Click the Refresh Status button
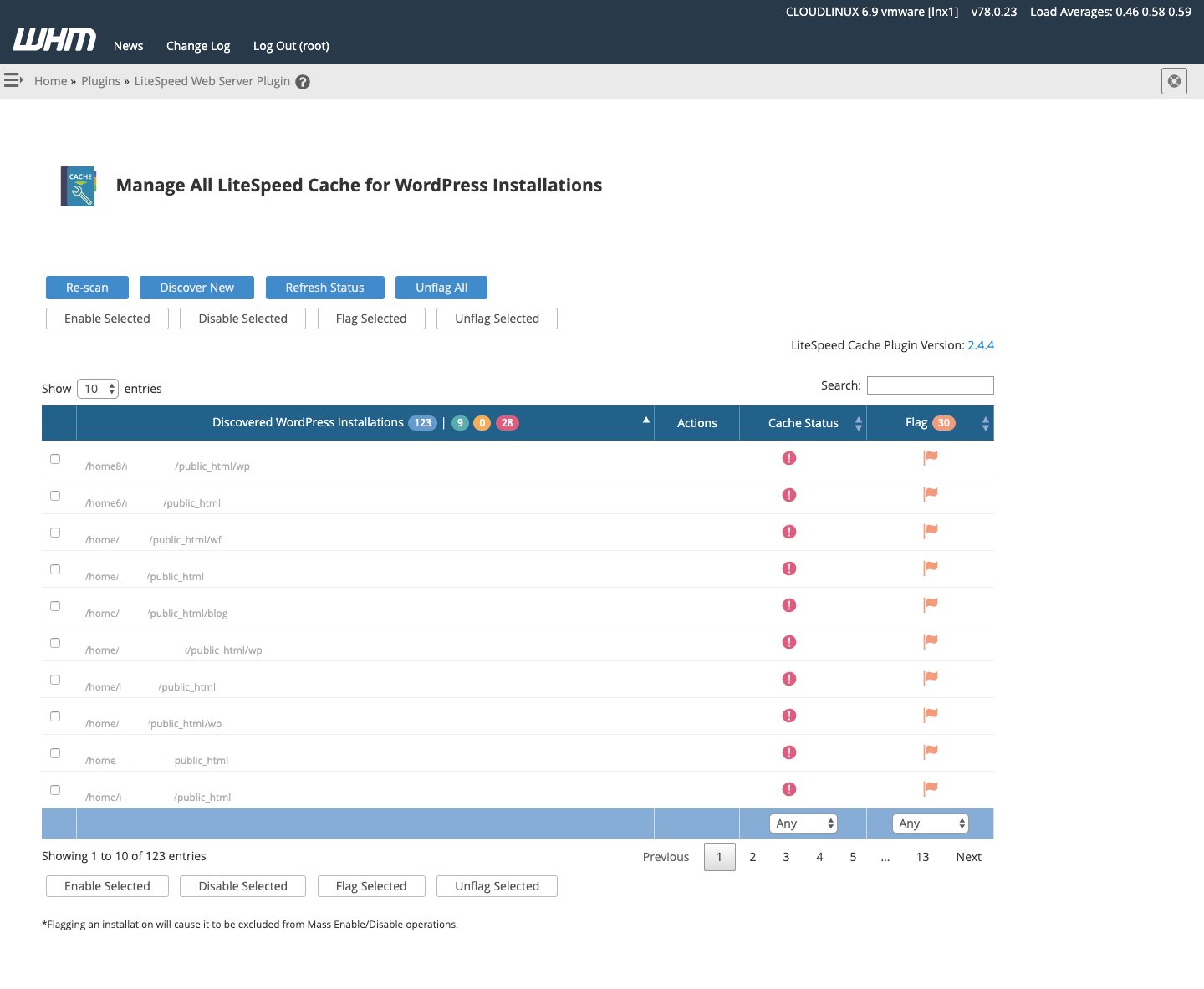Screen dimensions: 1204x989 325,288
